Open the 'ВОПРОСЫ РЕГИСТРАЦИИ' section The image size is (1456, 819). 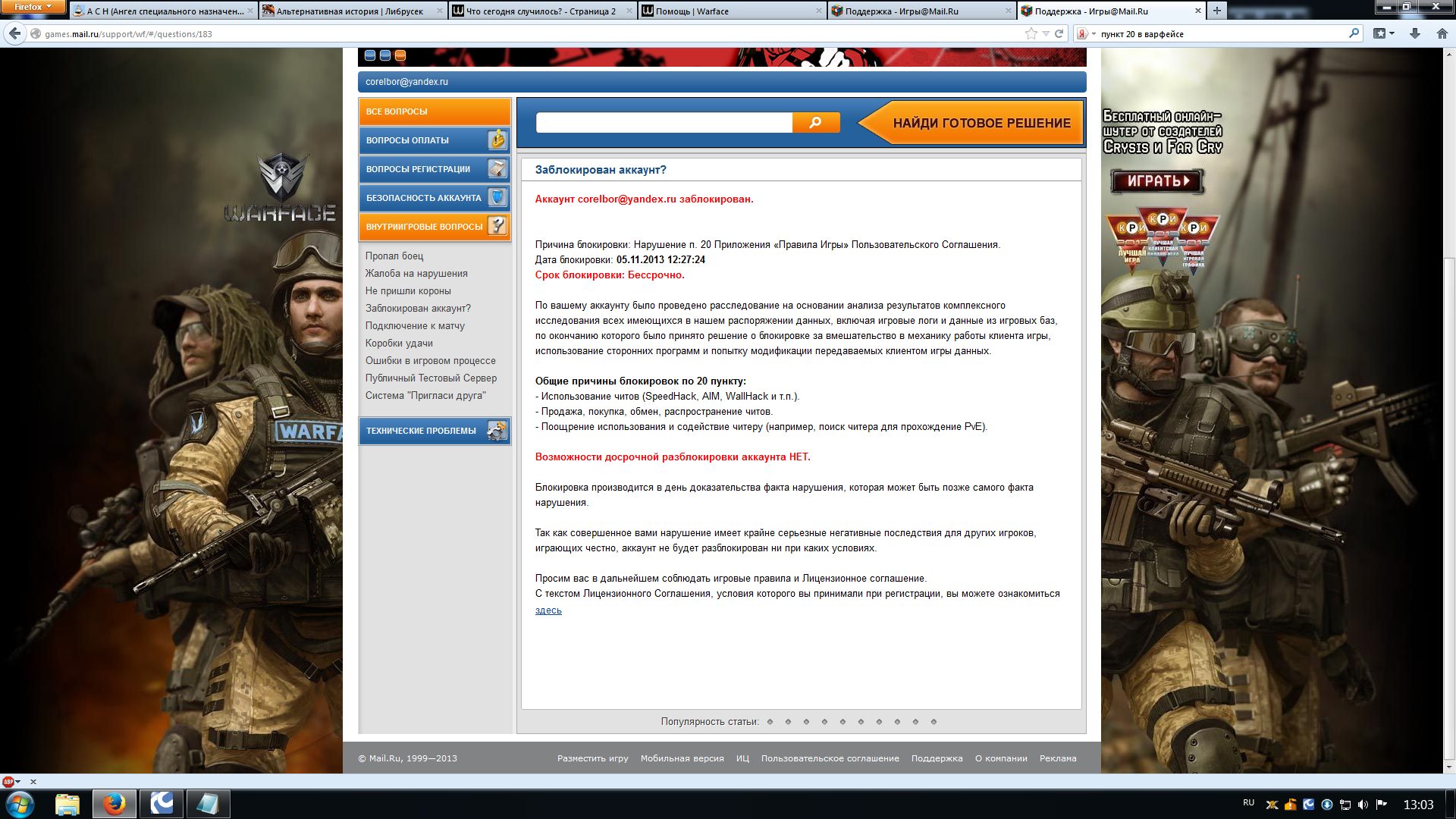point(435,169)
